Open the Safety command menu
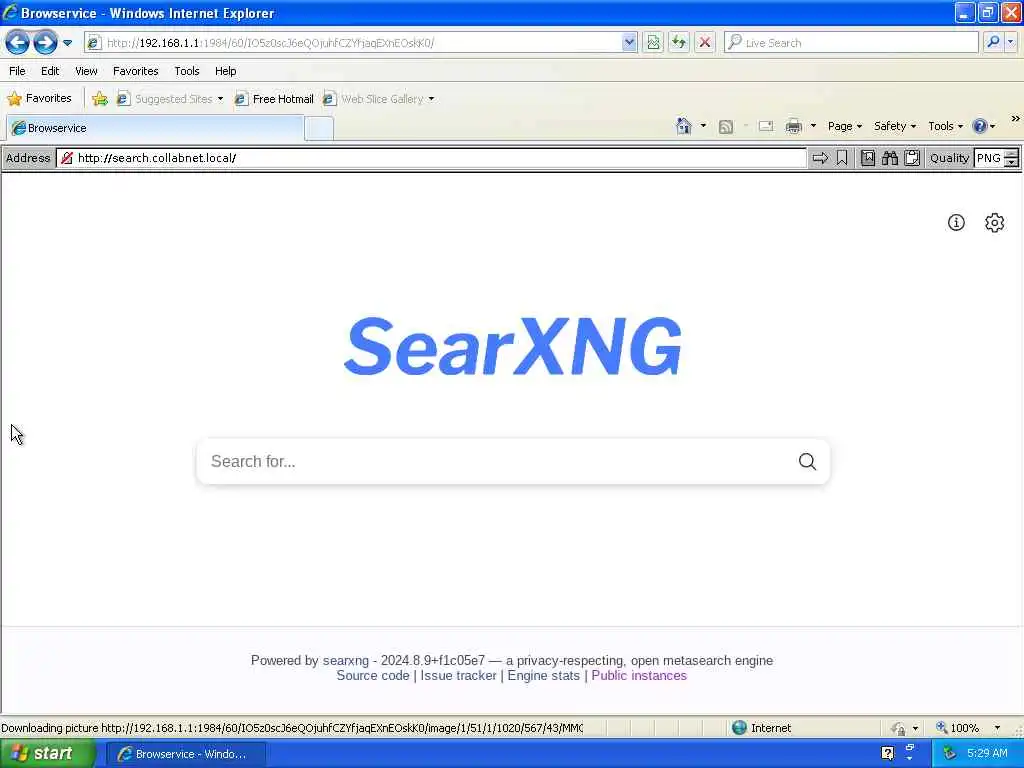Screen dimensions: 1024x768 pos(895,126)
